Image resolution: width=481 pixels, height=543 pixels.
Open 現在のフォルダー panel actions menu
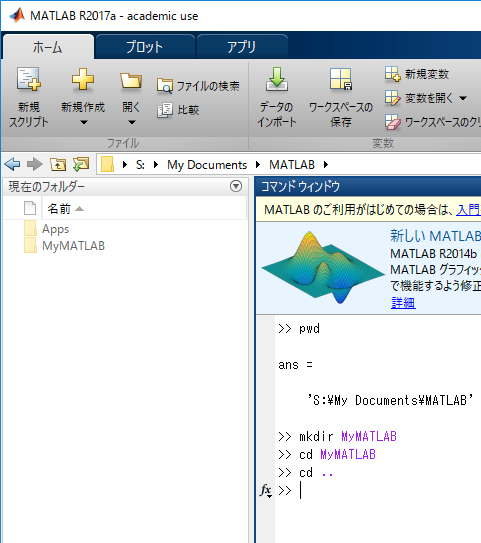tap(236, 186)
